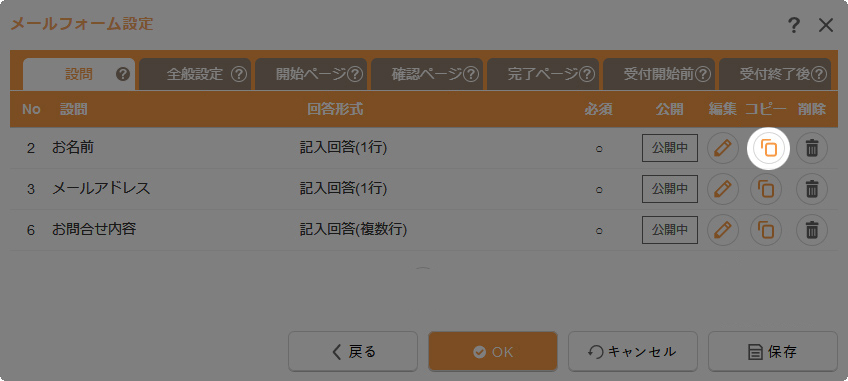The width and height of the screenshot is (848, 381).
Task: Click the キャンセル button
Action: (x=633, y=352)
